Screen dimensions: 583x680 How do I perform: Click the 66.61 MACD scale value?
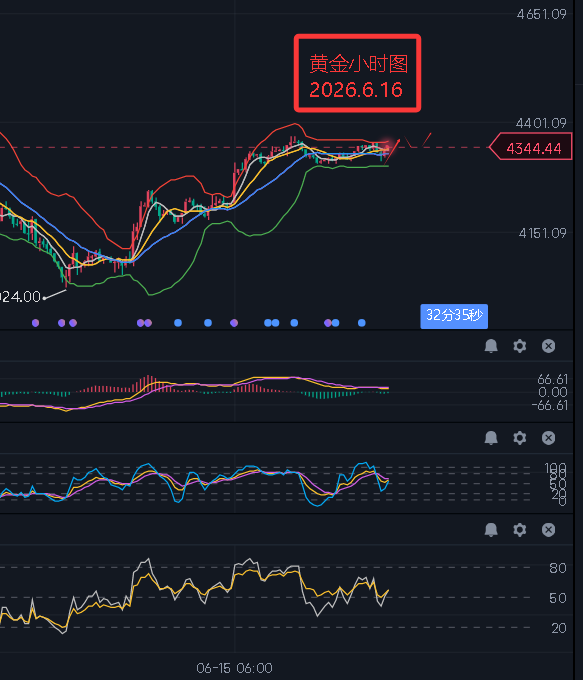point(552,379)
